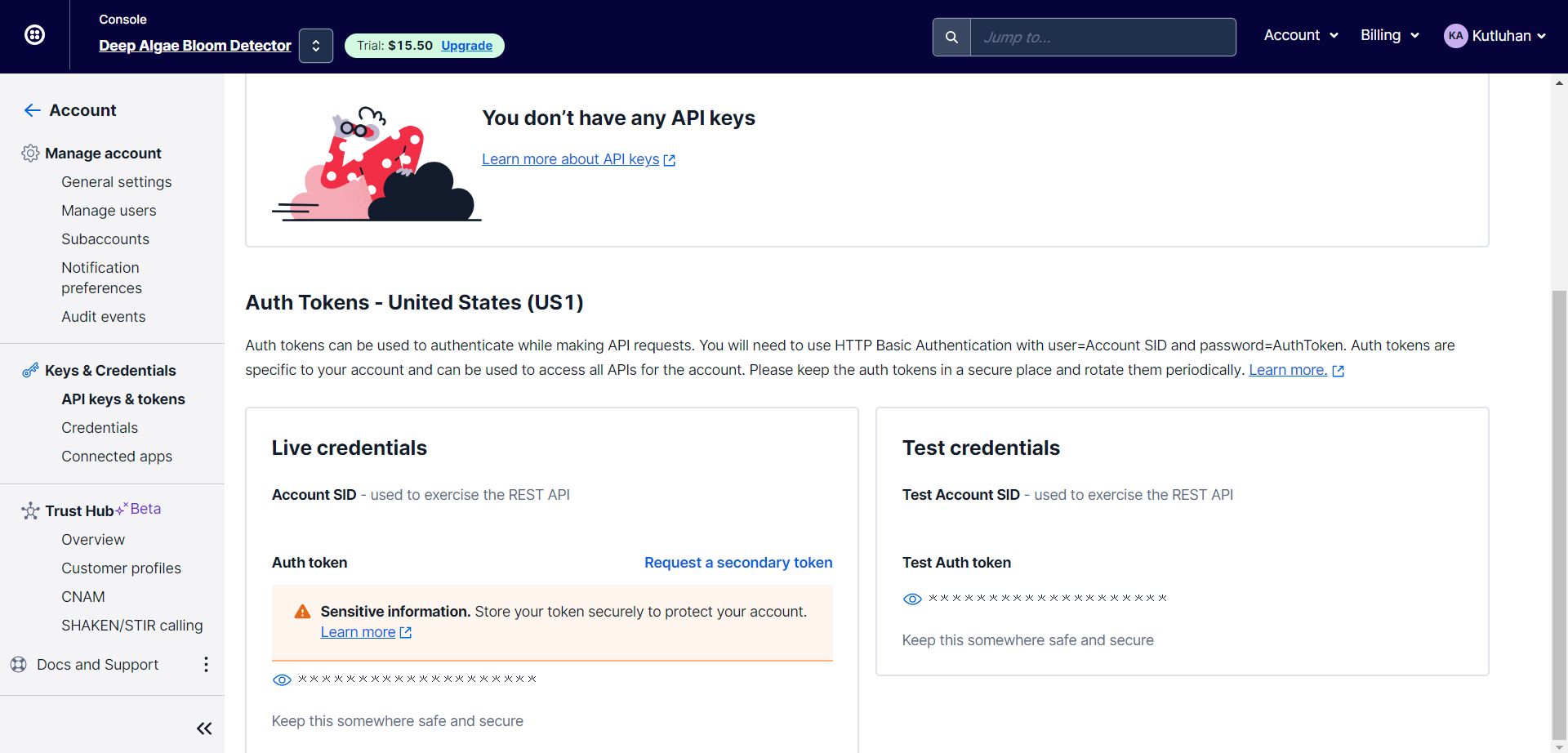Click the external link icon after Learn more about API keys
This screenshot has width=1568, height=753.
670,160
